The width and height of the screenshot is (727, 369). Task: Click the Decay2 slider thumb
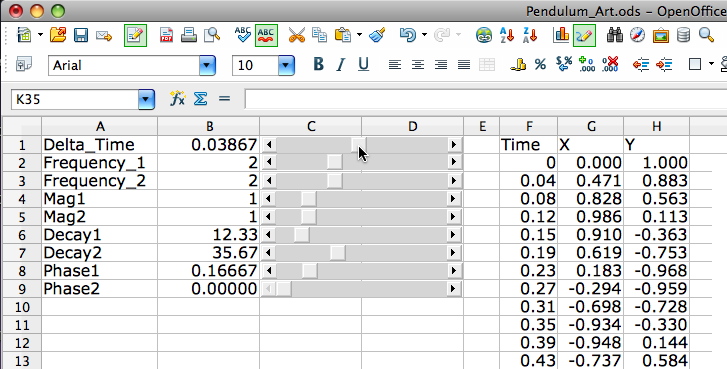click(338, 253)
